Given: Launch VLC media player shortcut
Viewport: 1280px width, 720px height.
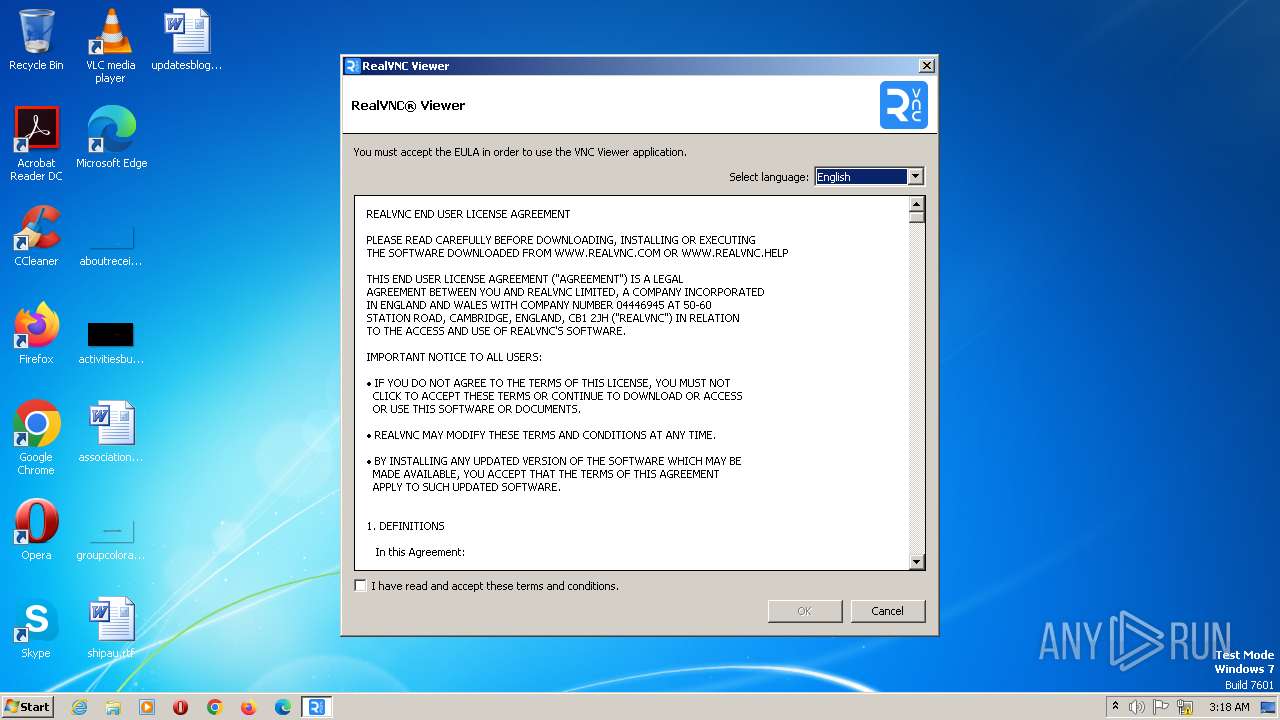Looking at the screenshot, I should [x=110, y=46].
